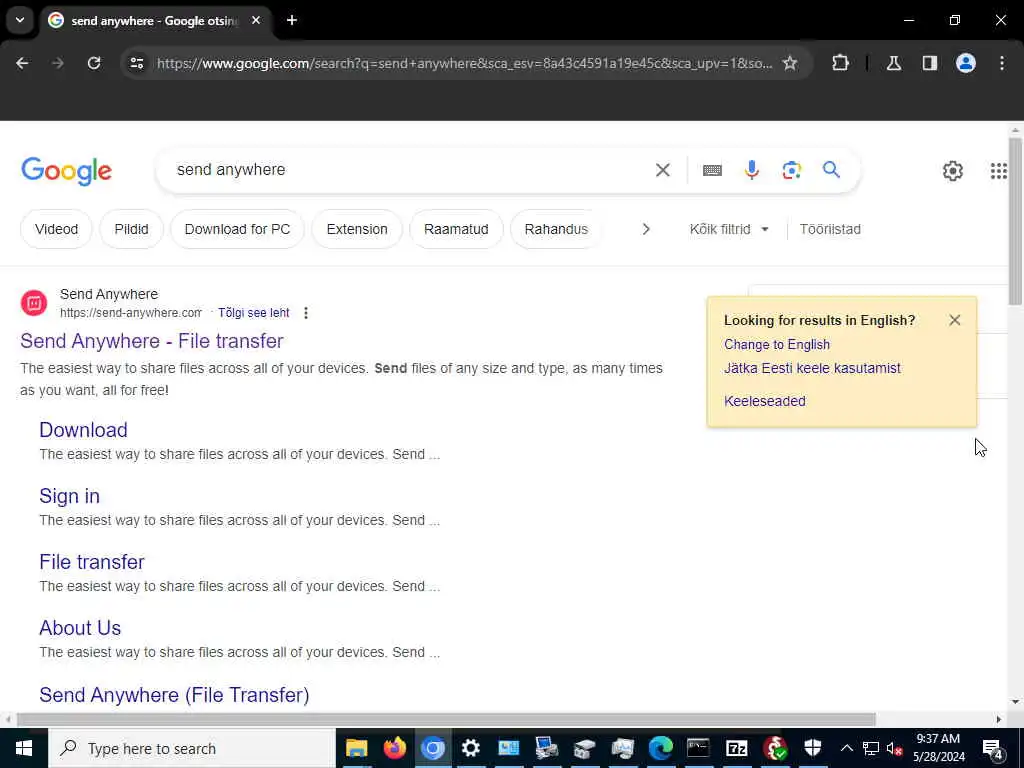
Task: Open Chrome three-dot menu
Action: [1002, 63]
